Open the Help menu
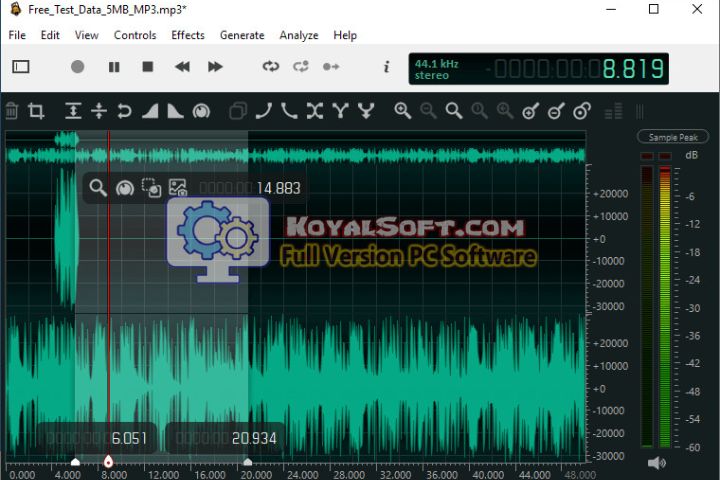The image size is (720, 480). coord(345,35)
